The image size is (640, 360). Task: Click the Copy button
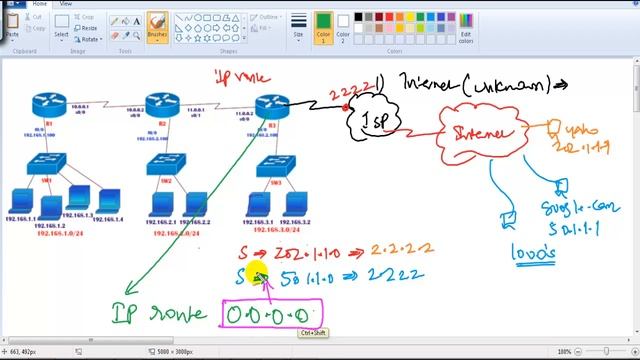pyautogui.click(x=35, y=28)
